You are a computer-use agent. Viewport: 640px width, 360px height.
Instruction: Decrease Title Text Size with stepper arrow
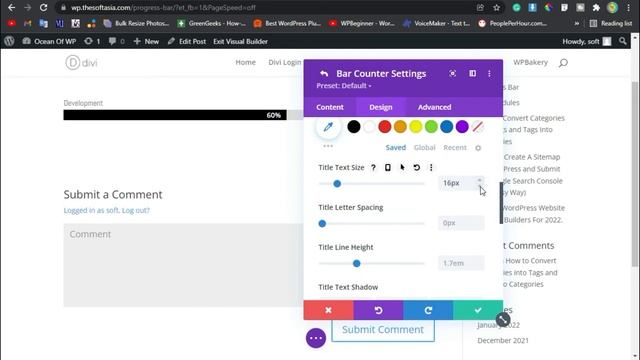pyautogui.click(x=480, y=186)
